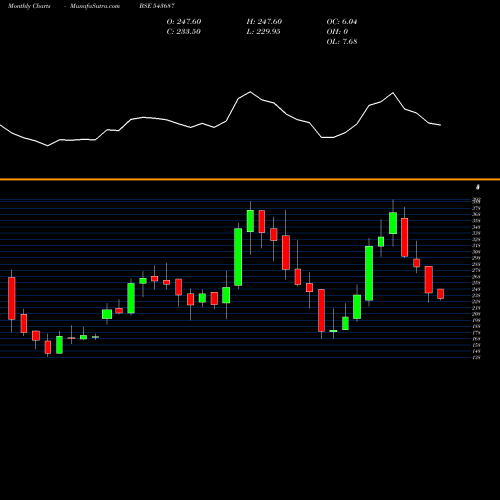Select the 'BSE 543687' symbol text
This screenshot has width=500, height=500.
(x=157, y=6)
